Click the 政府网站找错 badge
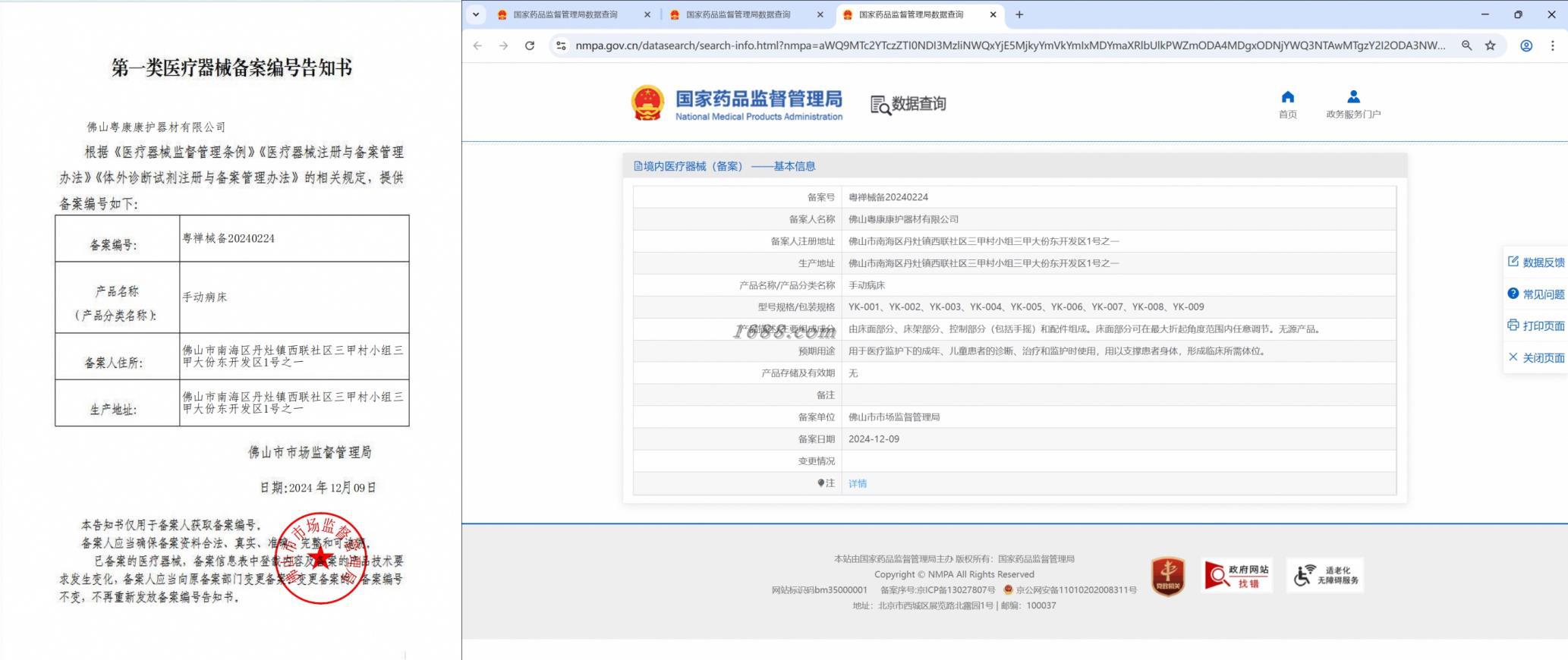1568x660 pixels. (x=1237, y=576)
